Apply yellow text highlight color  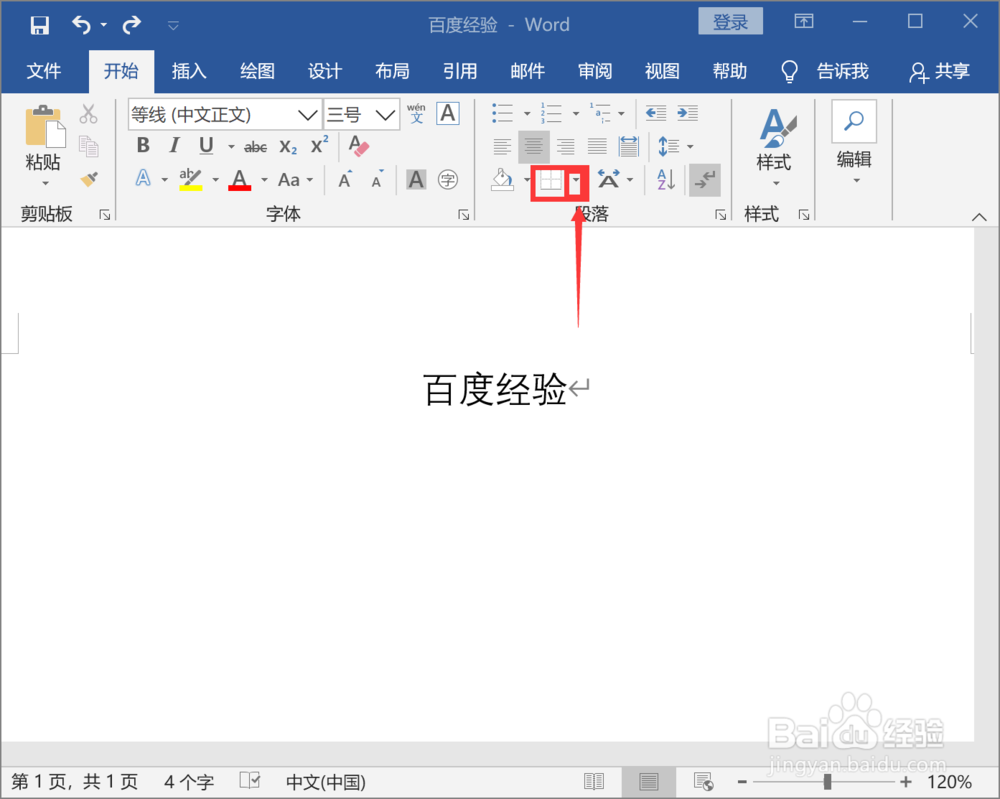pos(190,179)
